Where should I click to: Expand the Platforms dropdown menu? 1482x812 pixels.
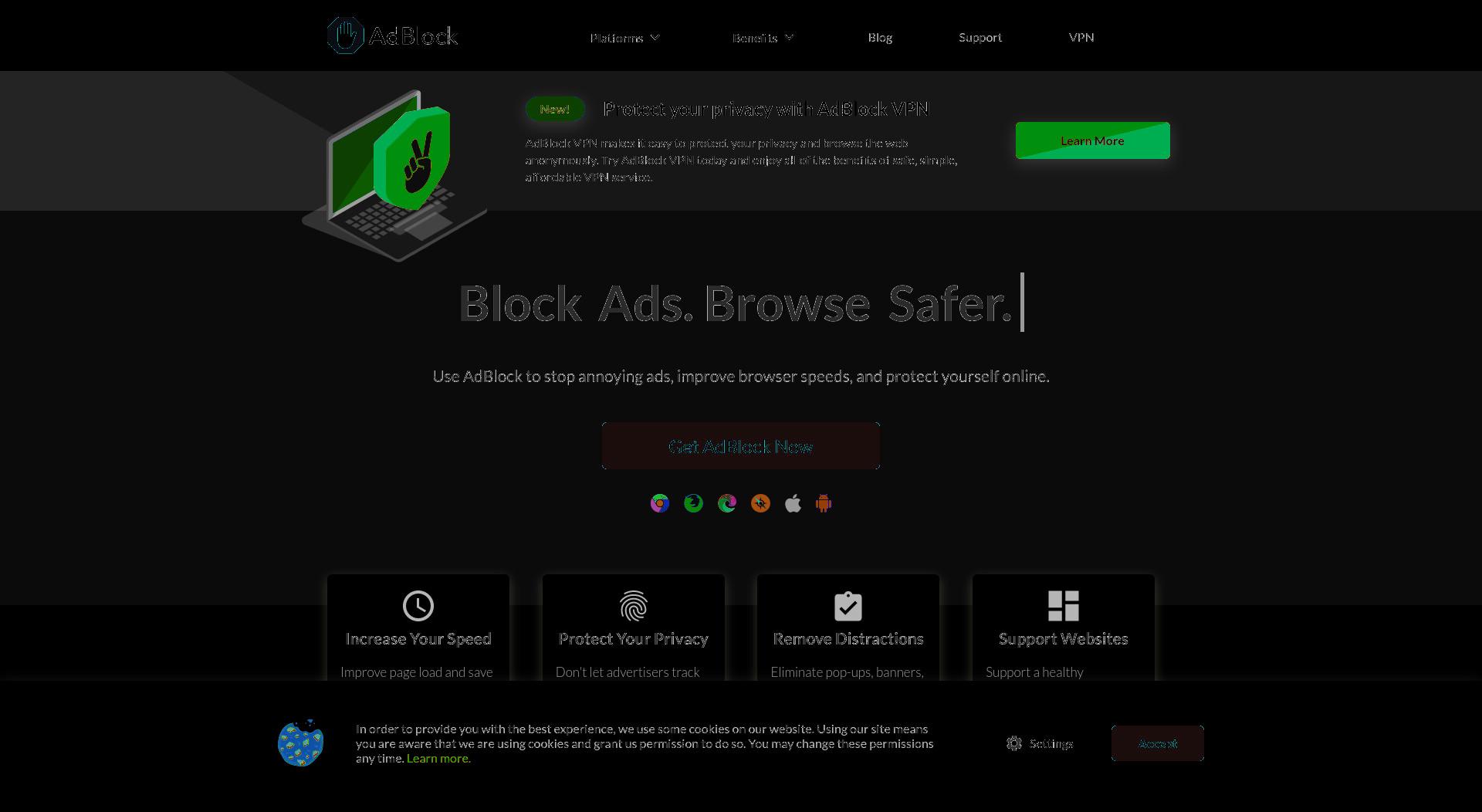tap(625, 38)
